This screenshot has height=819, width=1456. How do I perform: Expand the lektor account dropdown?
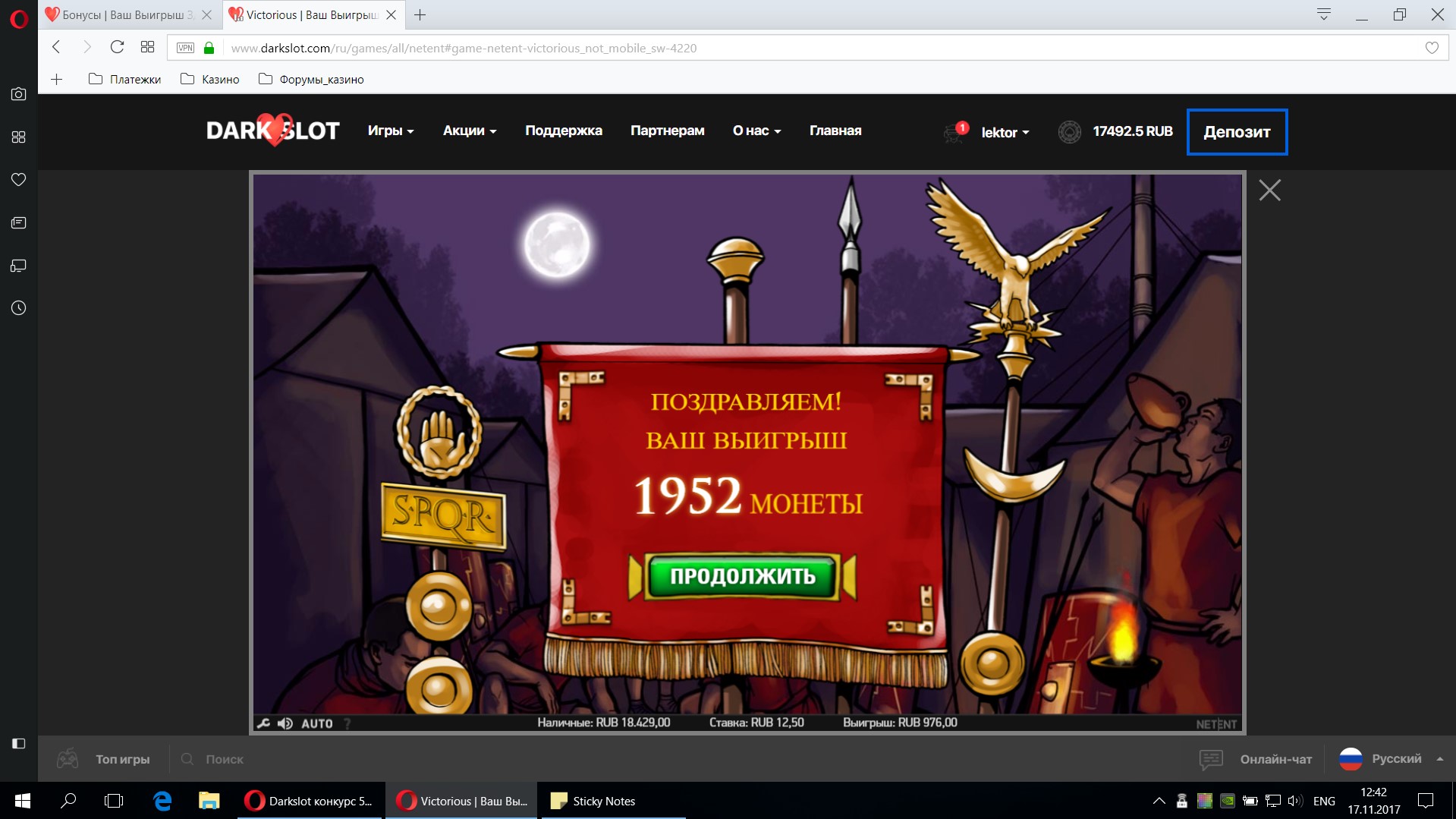pyautogui.click(x=1005, y=132)
